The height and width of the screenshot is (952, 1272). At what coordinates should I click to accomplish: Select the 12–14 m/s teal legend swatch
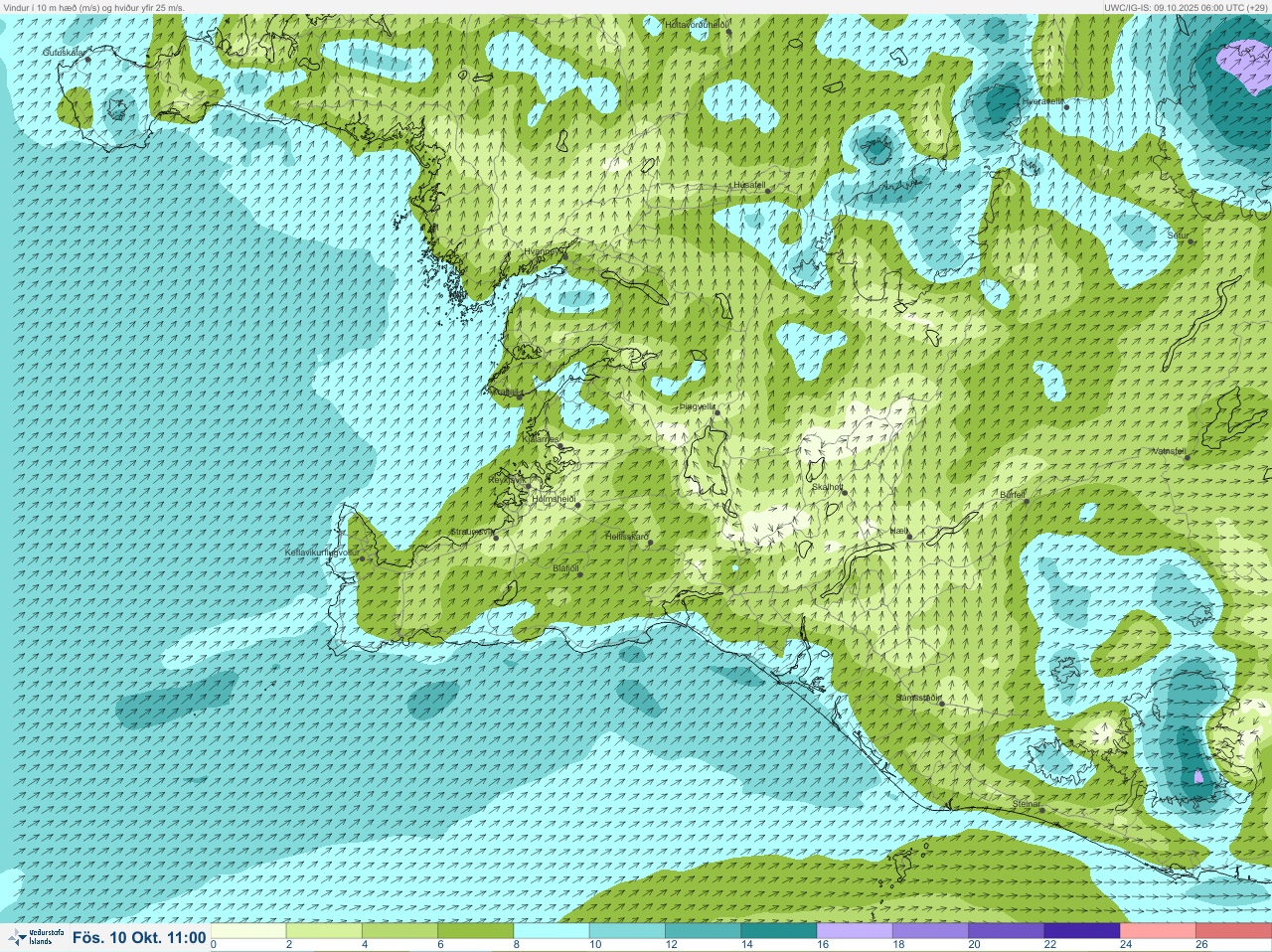click(x=703, y=931)
